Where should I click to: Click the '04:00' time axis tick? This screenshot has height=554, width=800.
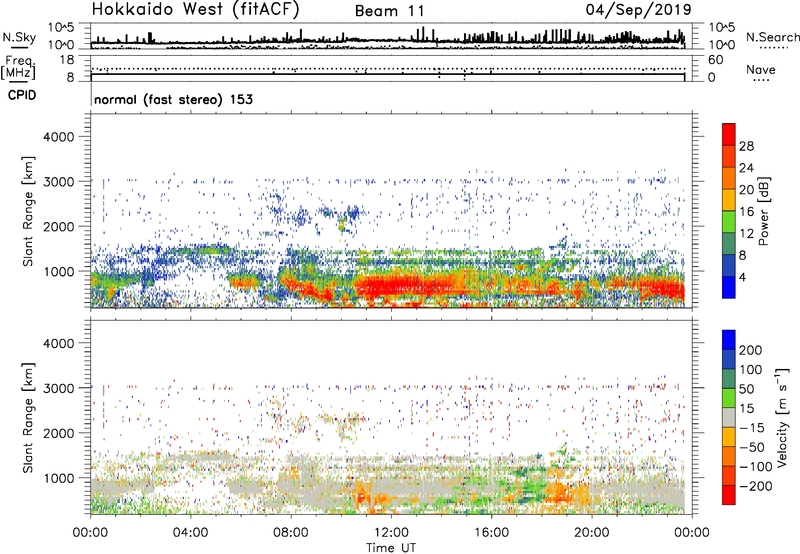point(190,533)
